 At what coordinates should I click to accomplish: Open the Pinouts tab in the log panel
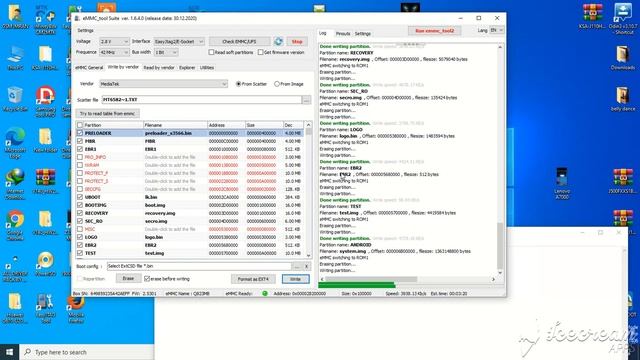[343, 34]
